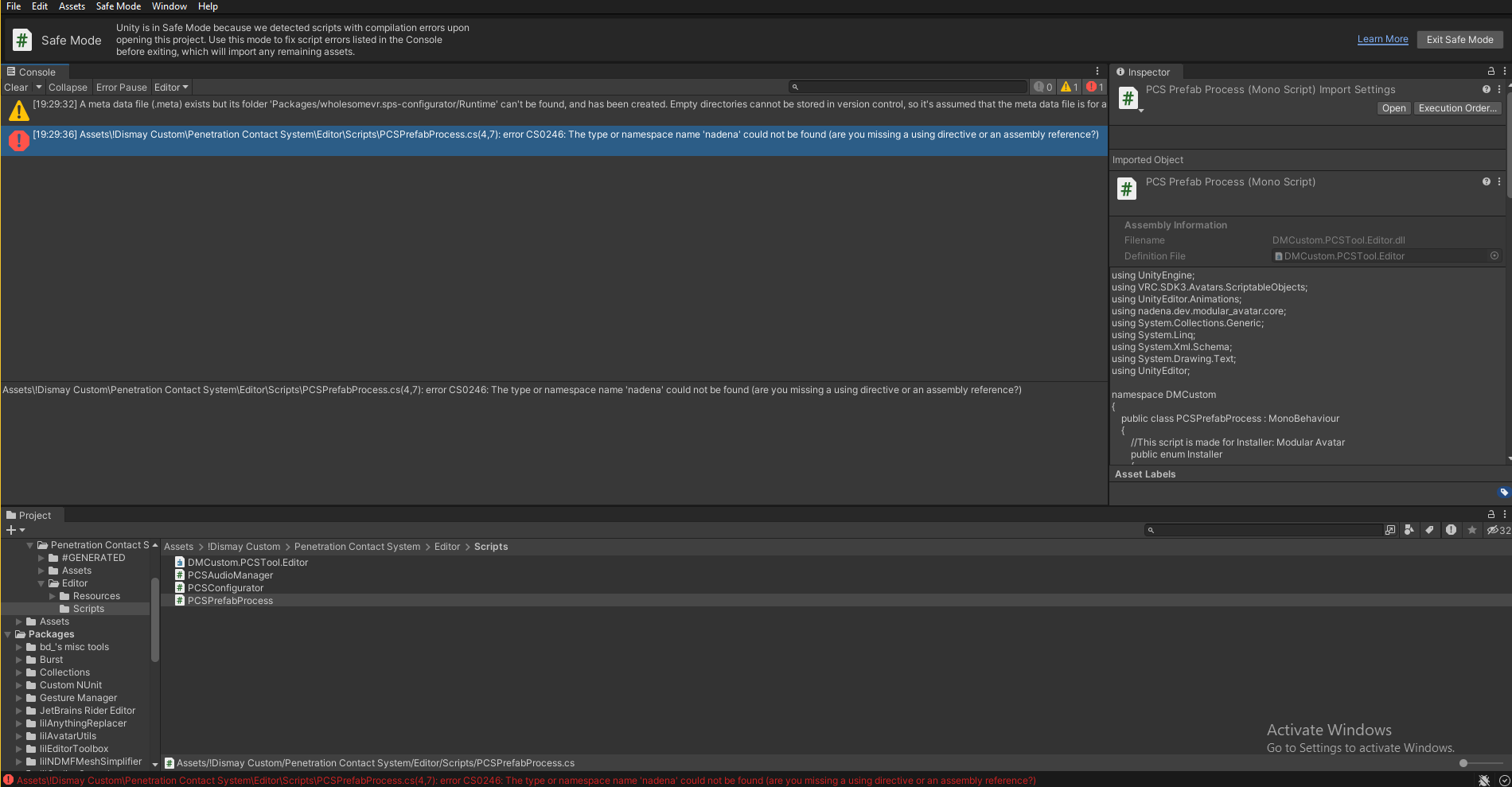
Task: Click the Learn More link
Action: pyautogui.click(x=1382, y=39)
